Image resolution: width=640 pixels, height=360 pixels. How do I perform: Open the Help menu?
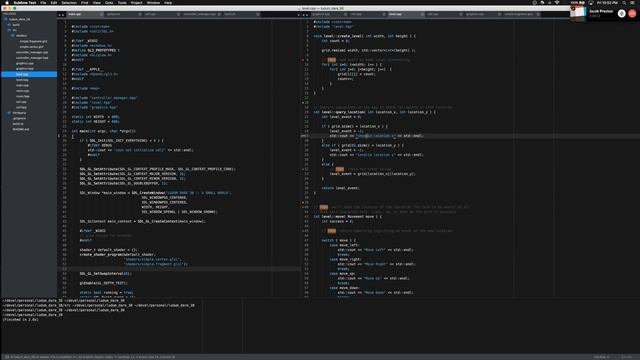[168, 2]
